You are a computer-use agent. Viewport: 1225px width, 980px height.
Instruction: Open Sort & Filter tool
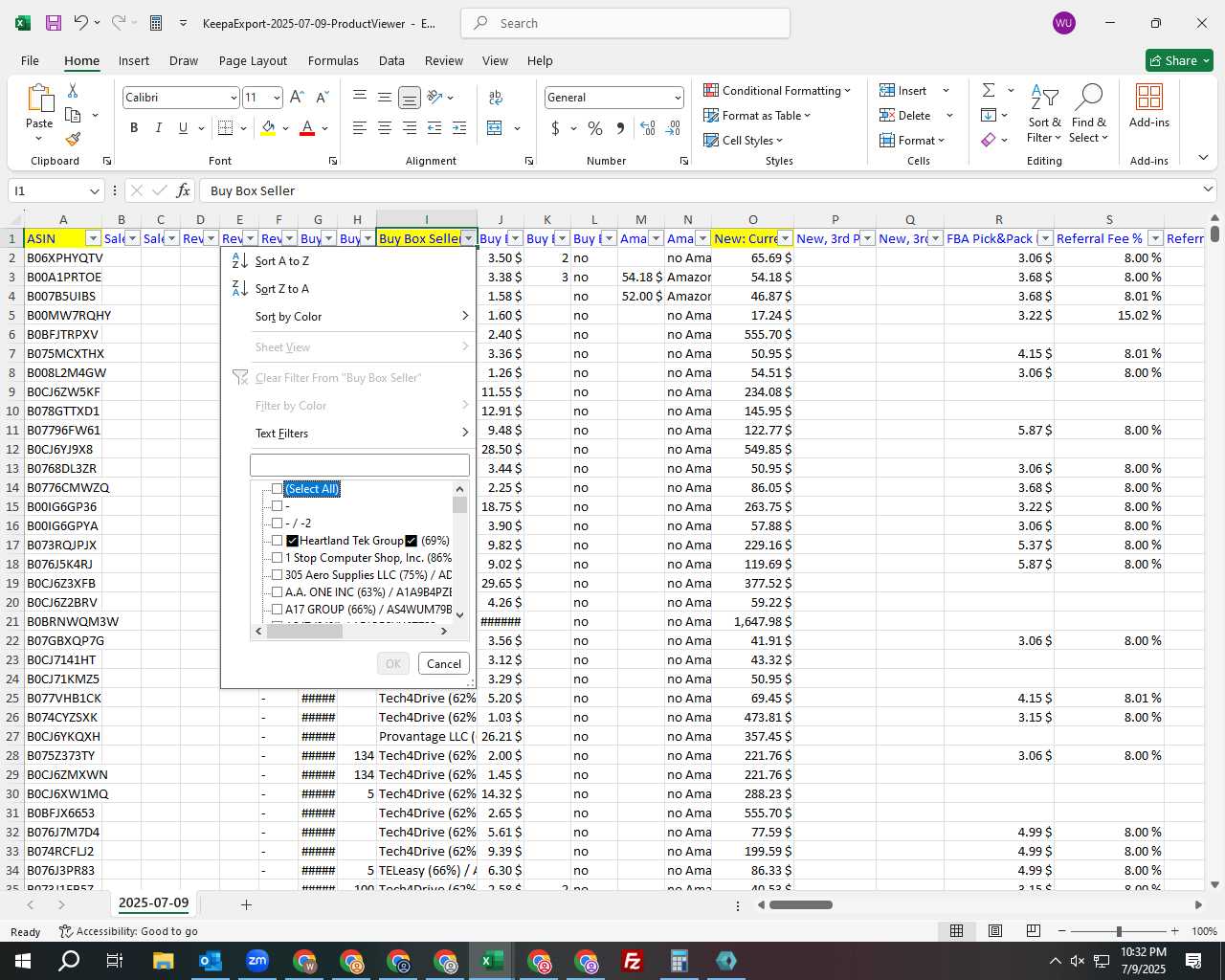click(1044, 114)
